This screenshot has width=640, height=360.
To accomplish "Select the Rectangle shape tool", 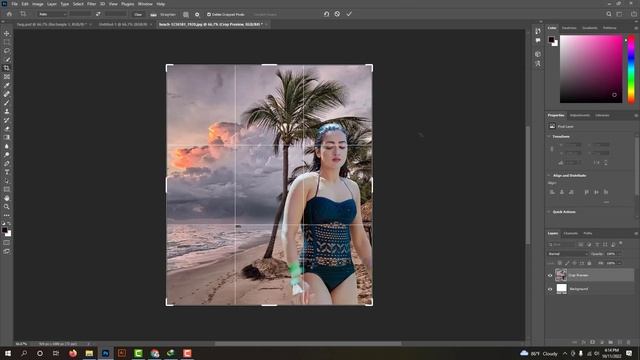I will coord(7,189).
